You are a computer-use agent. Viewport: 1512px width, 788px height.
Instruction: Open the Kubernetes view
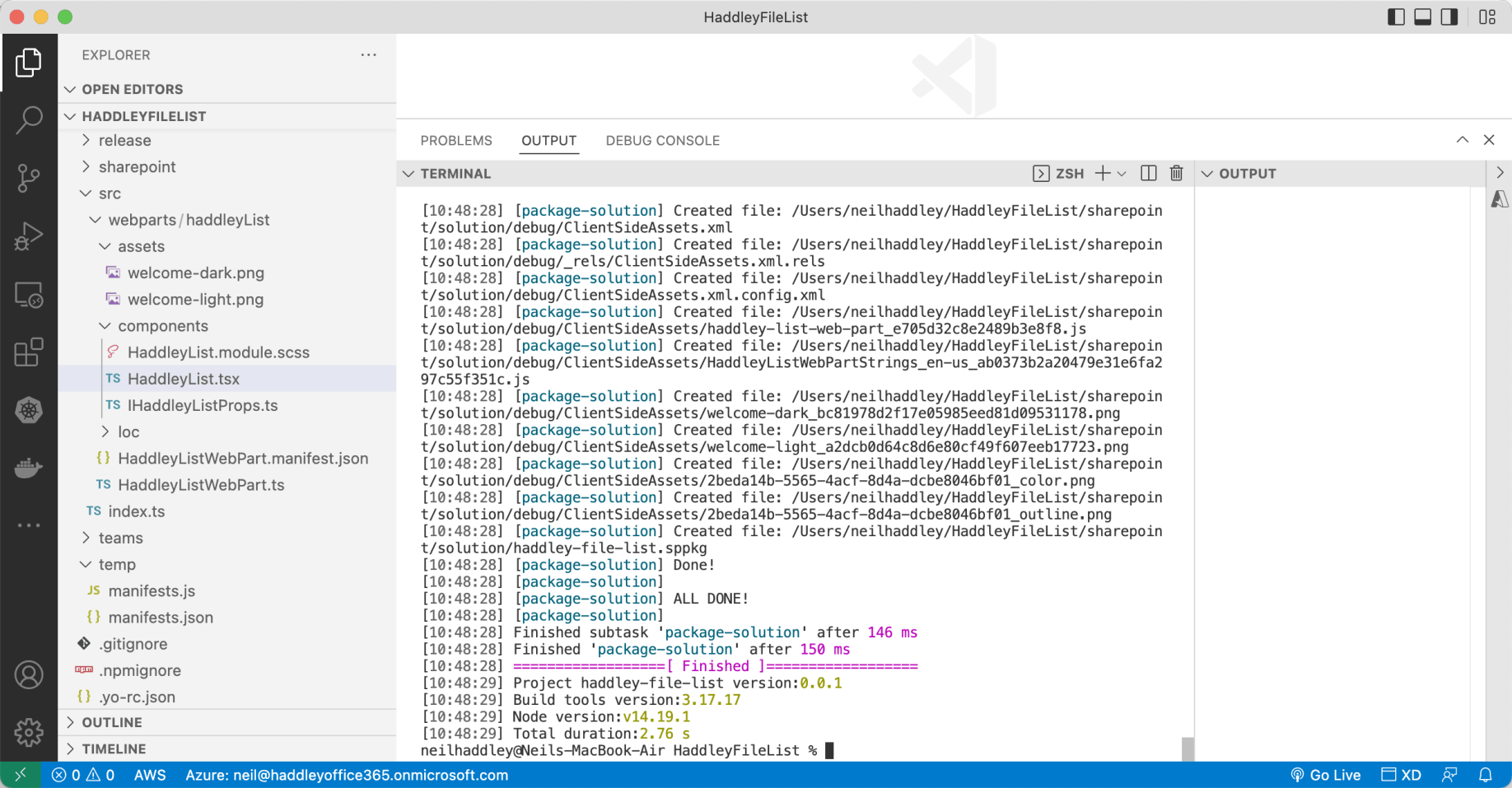point(29,410)
